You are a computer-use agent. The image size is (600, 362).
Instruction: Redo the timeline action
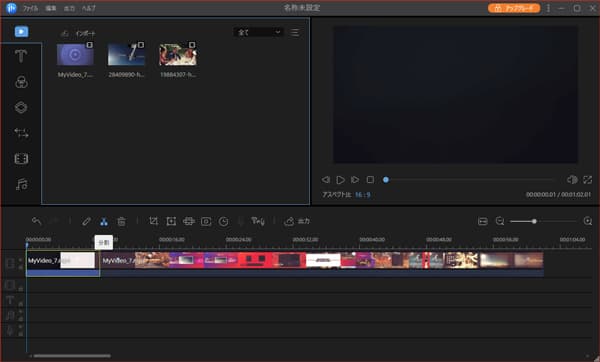point(54,221)
